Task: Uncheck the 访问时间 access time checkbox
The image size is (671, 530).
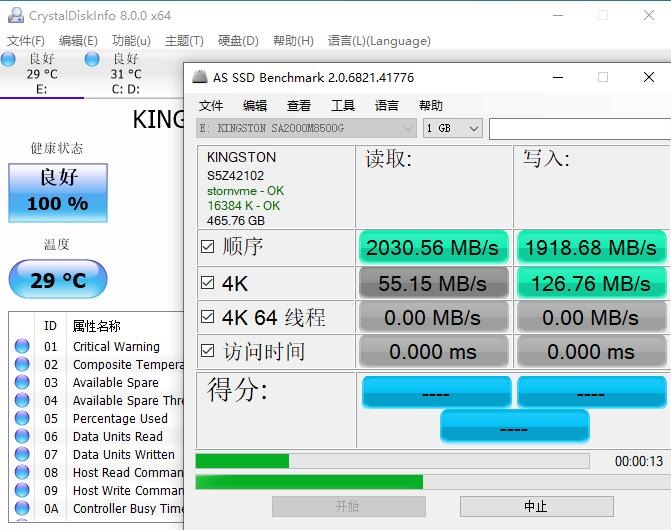Action: pos(208,351)
